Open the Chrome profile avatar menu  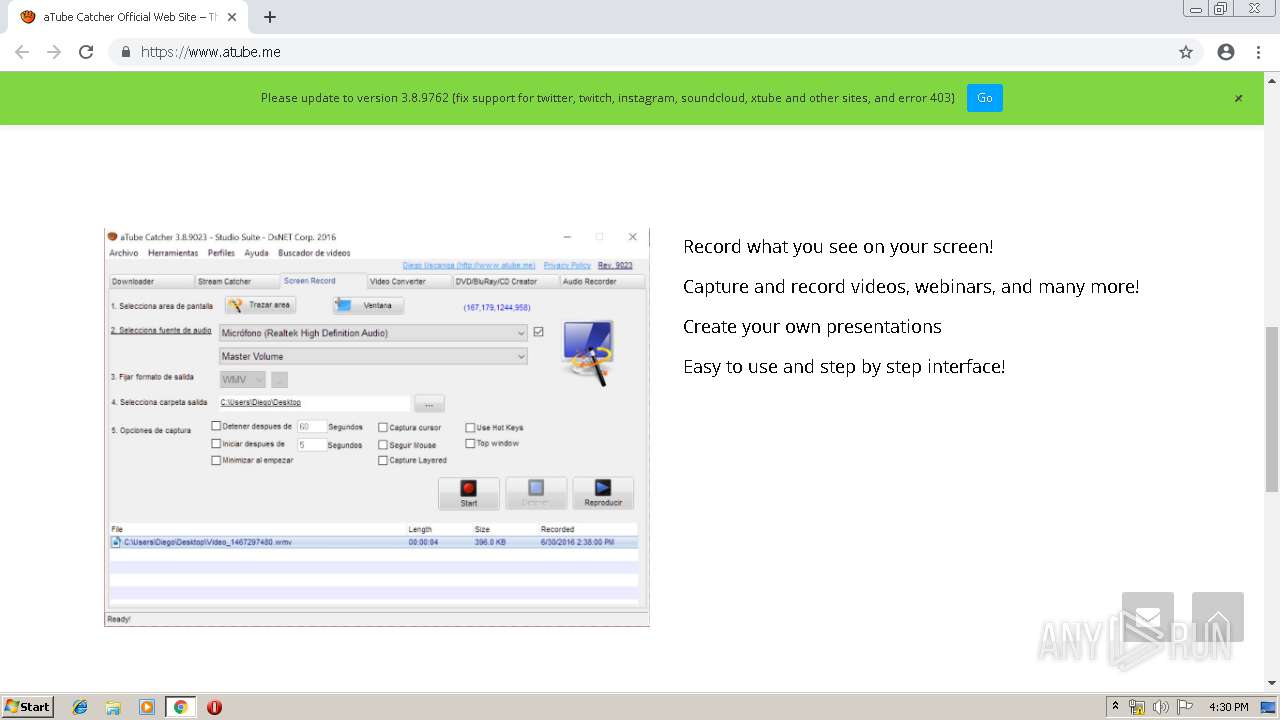1226,52
